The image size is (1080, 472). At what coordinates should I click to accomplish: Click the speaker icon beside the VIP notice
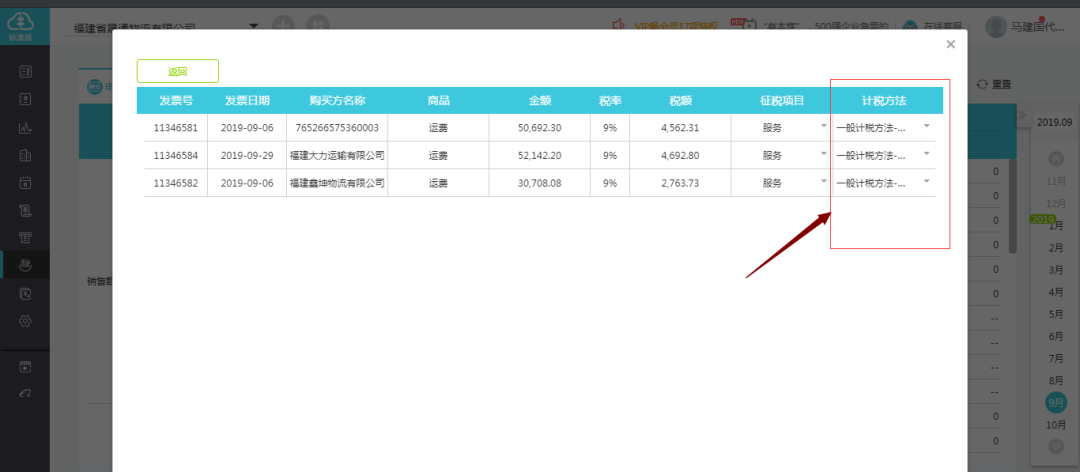point(619,25)
